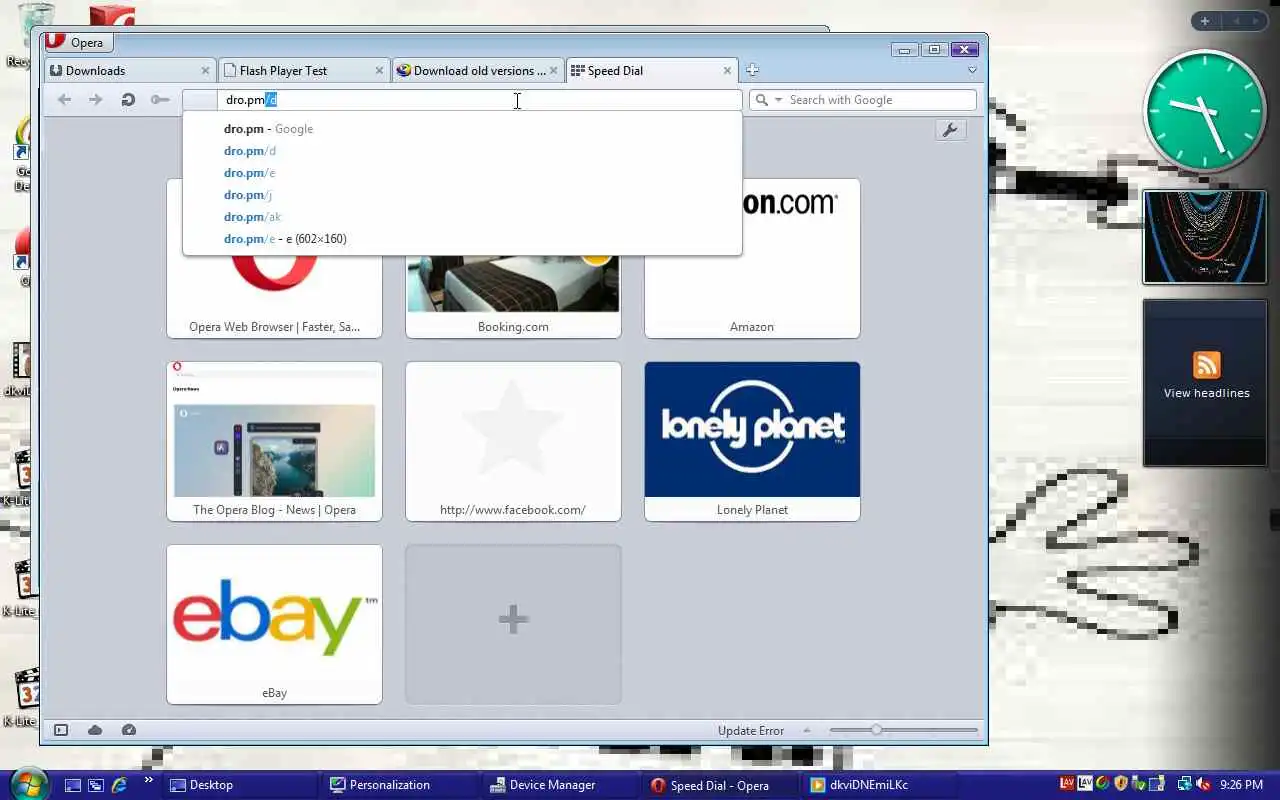Open a new tab with plus icon
The width and height of the screenshot is (1280, 800).
[752, 70]
